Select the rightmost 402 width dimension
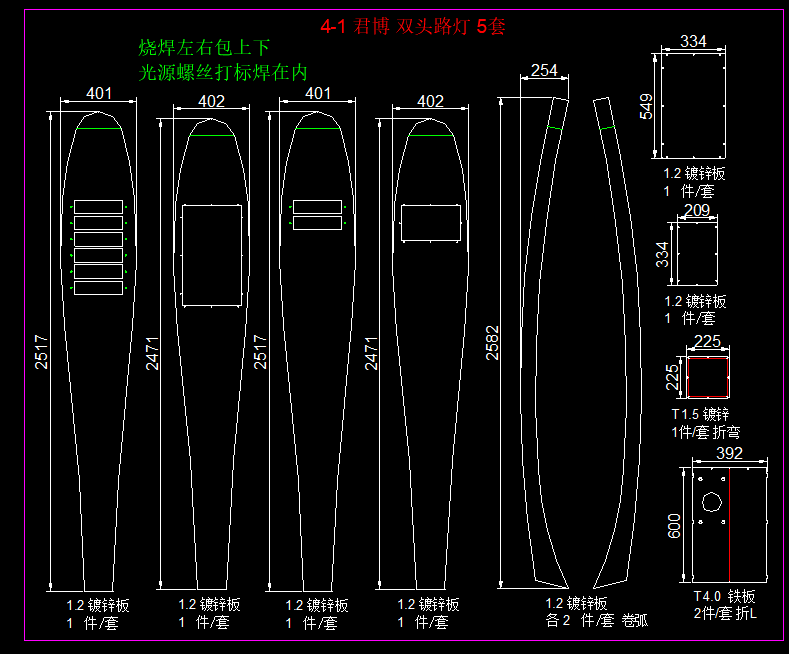Screen dimensions: 789x654 pos(430,101)
